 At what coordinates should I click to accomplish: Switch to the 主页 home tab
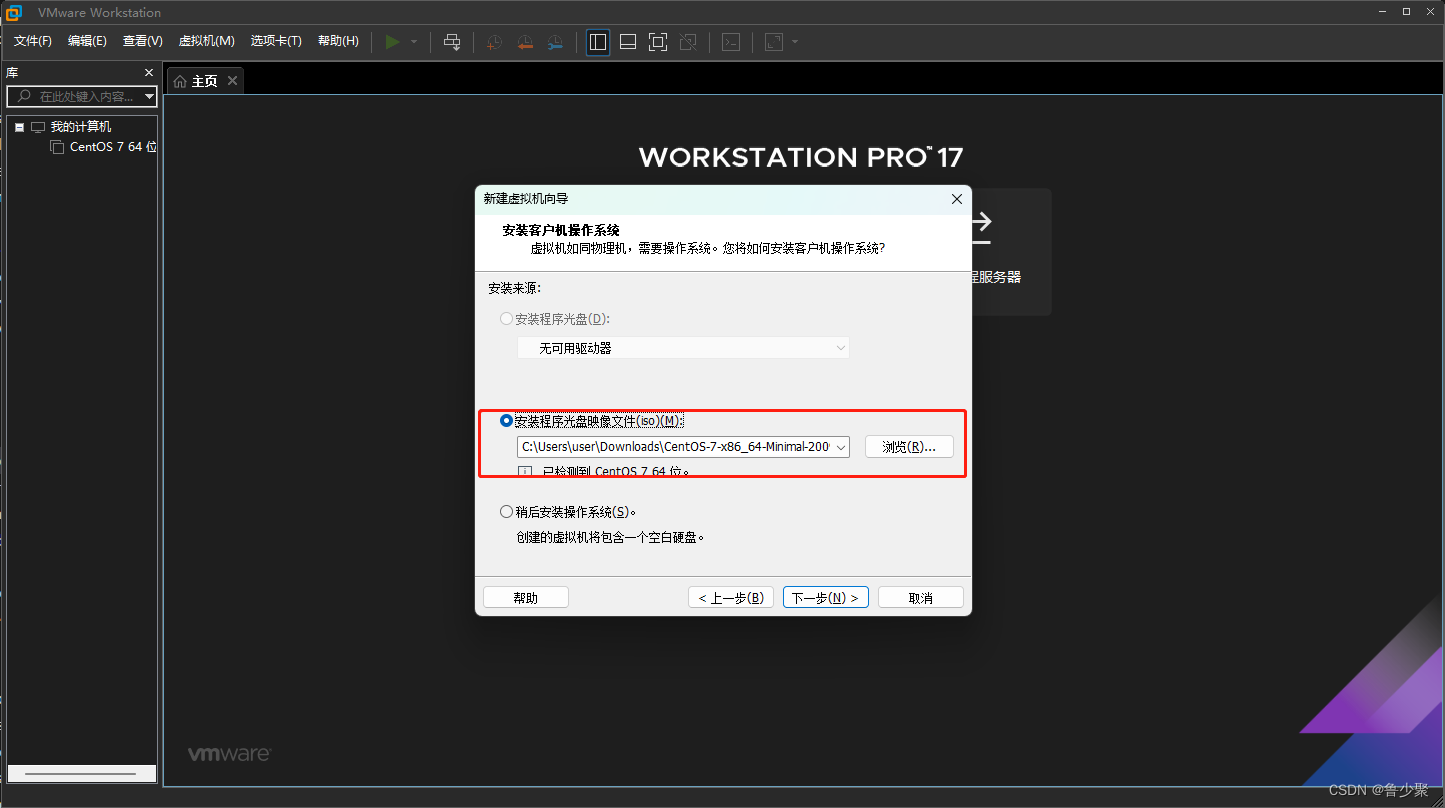pyautogui.click(x=204, y=81)
